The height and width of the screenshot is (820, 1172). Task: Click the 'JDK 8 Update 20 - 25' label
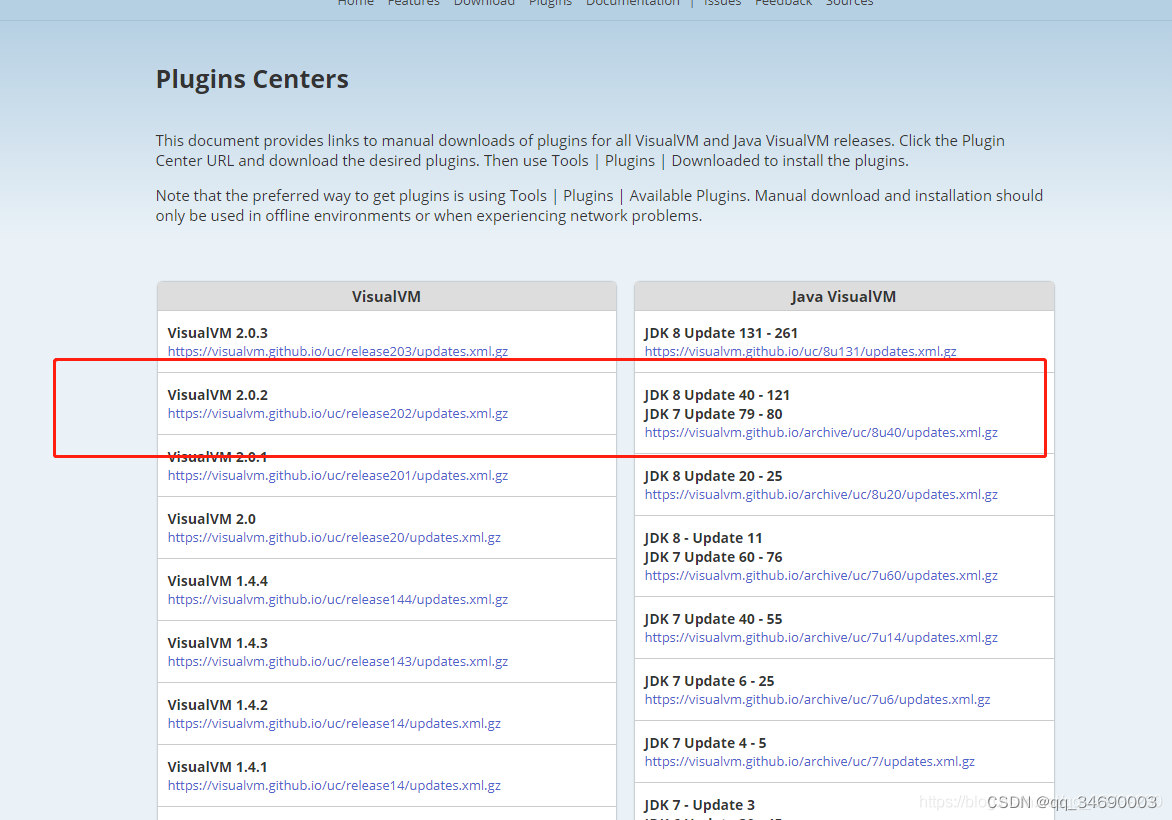tap(713, 476)
